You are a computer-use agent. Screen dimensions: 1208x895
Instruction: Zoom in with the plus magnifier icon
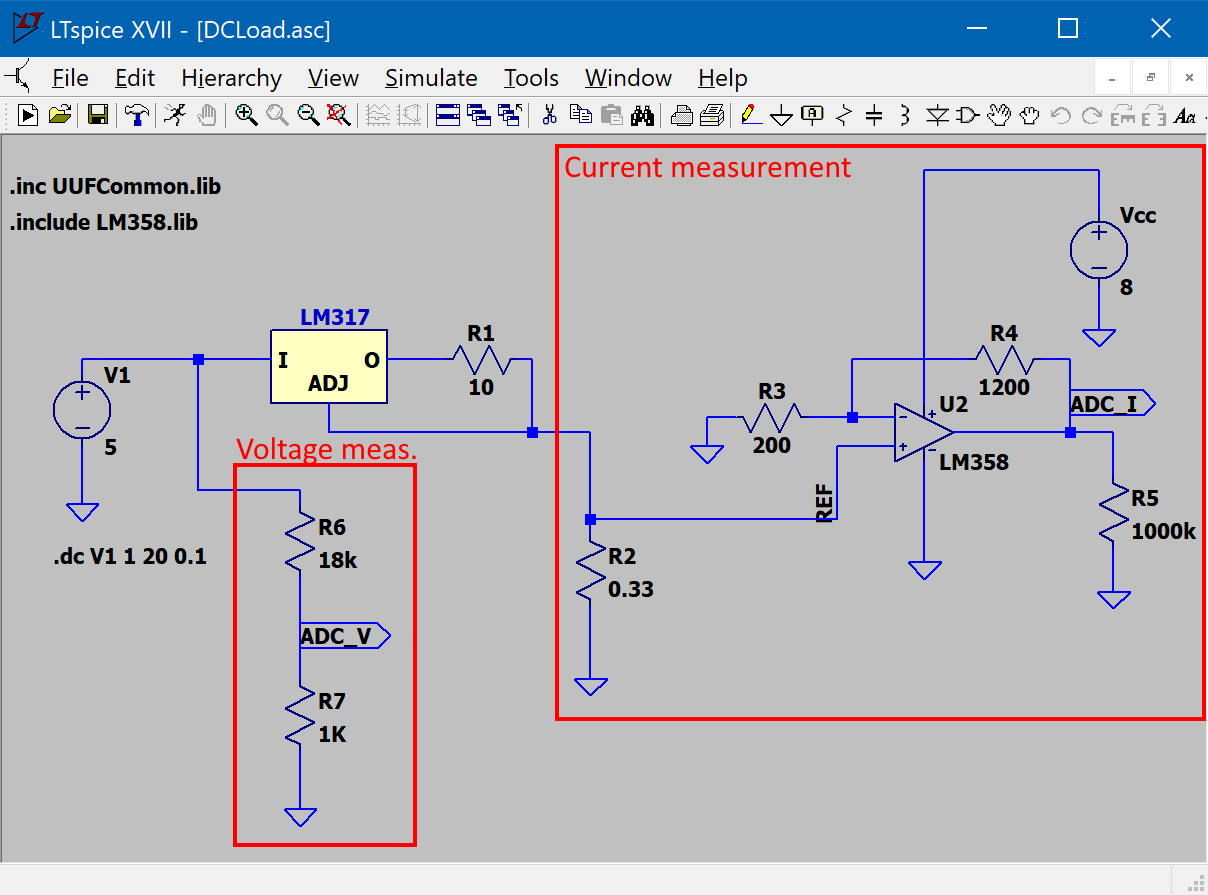pyautogui.click(x=246, y=115)
